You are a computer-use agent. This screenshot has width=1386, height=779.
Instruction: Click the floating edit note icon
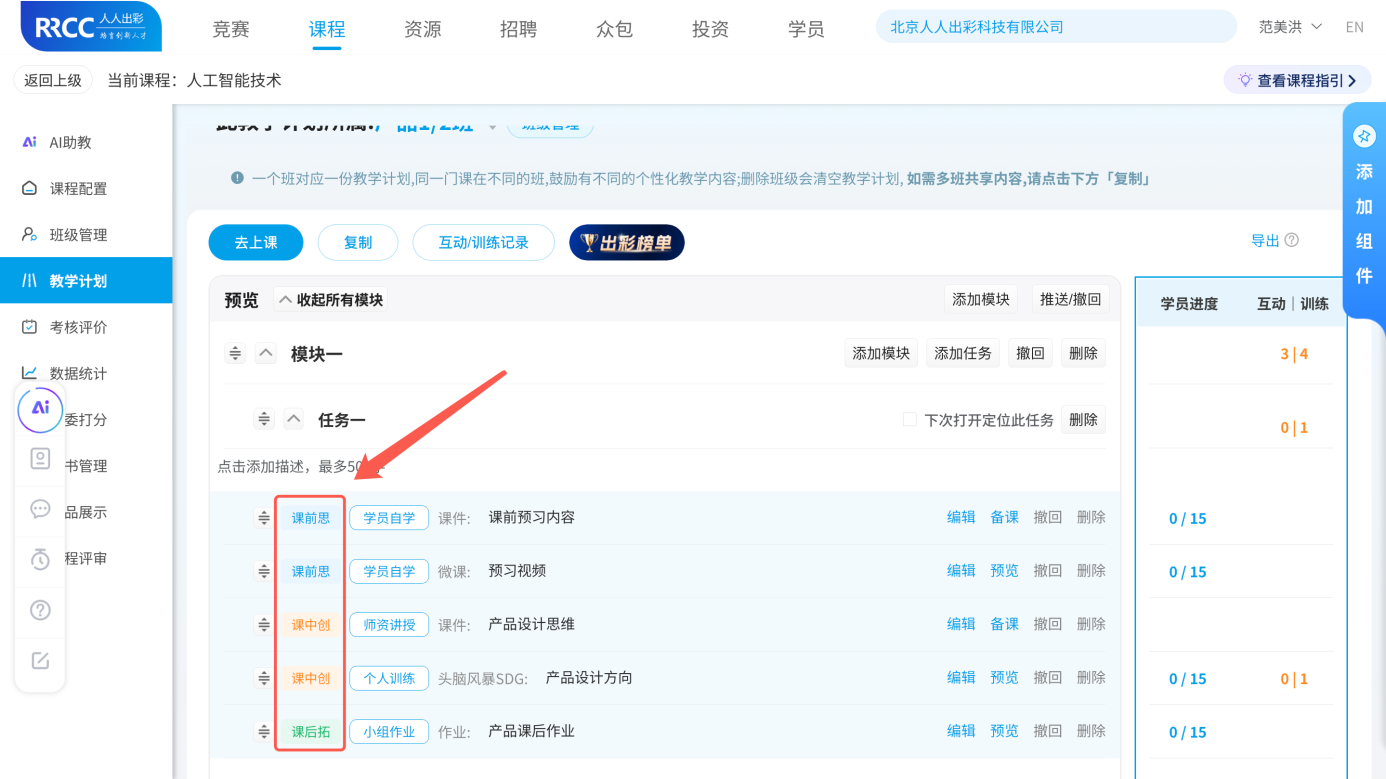40,661
